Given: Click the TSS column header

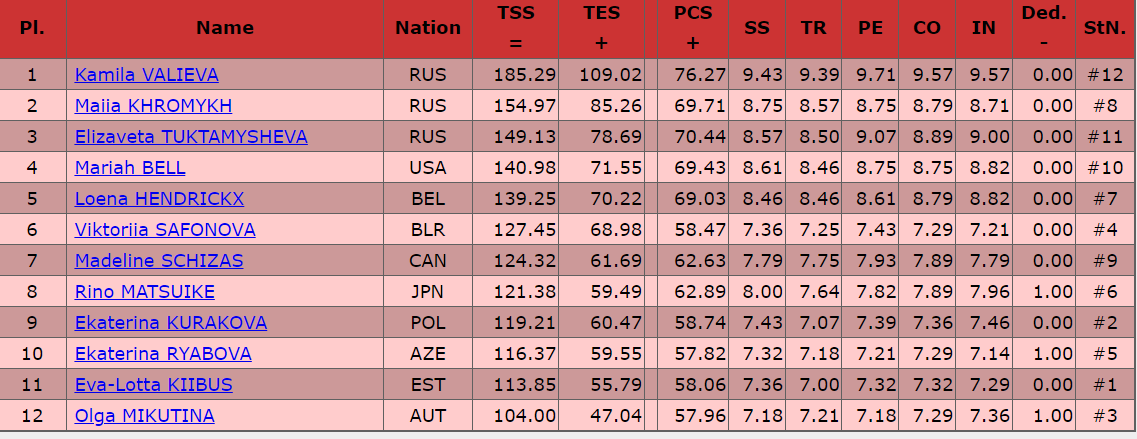Looking at the screenshot, I should [516, 28].
